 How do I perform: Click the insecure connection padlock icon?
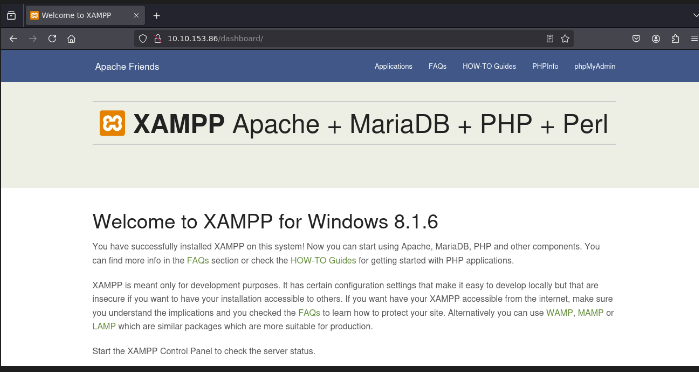[157, 39]
